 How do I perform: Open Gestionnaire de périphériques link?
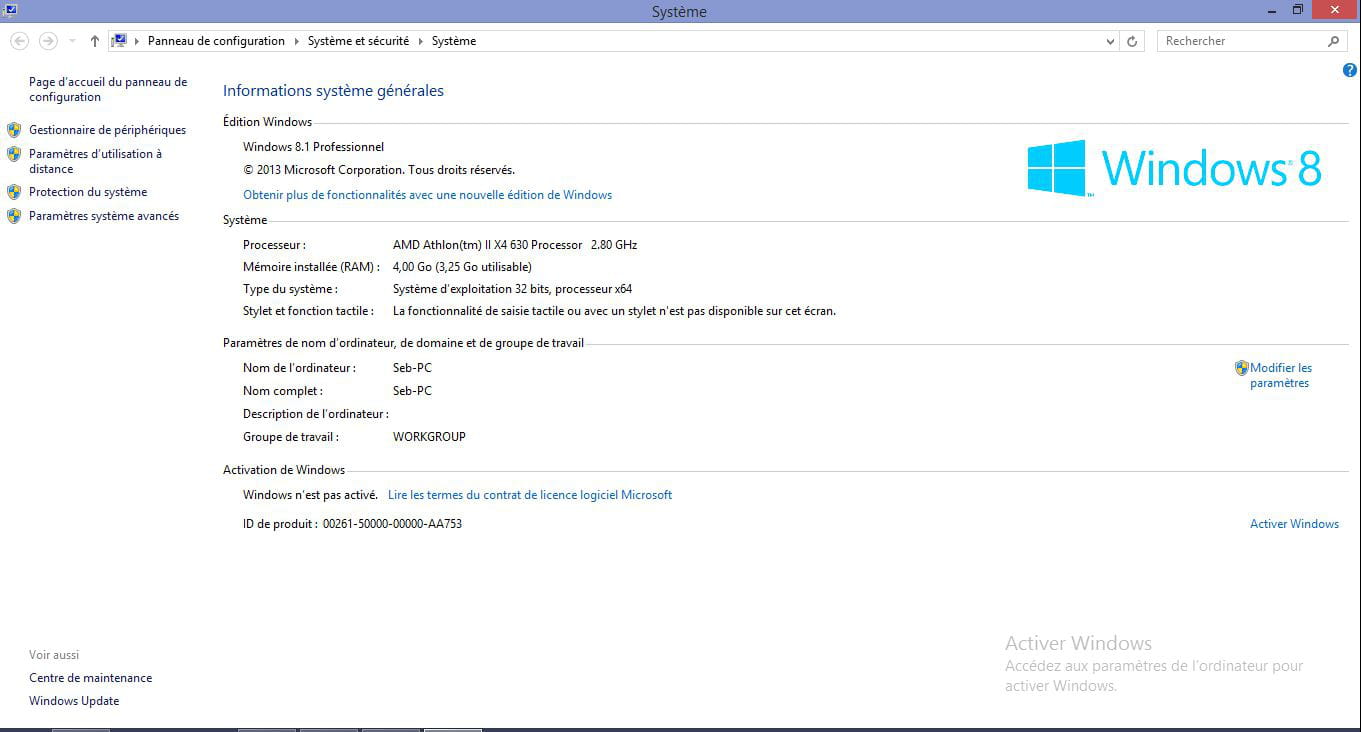[x=107, y=130]
